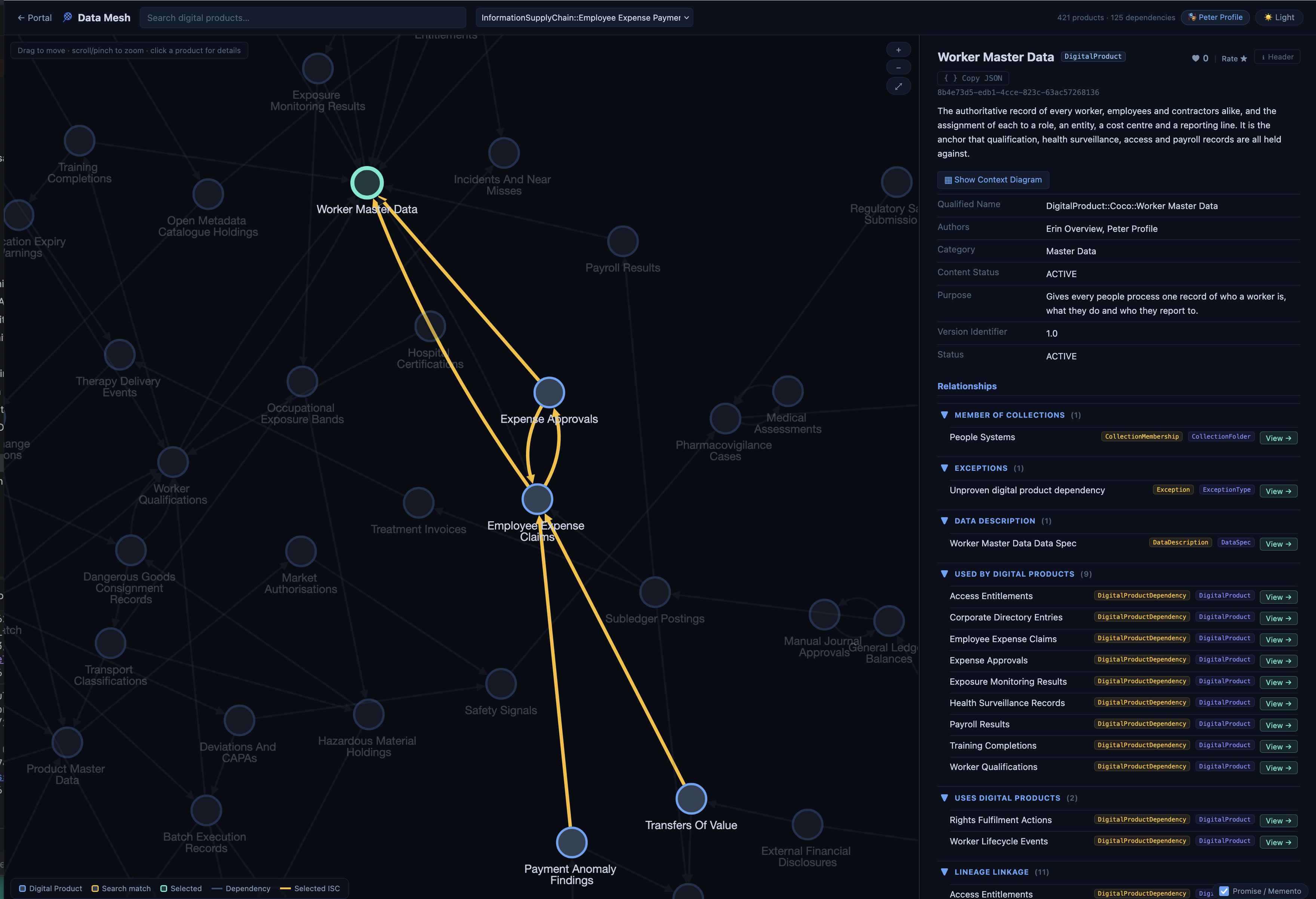Click the heart like icon
1316x899 pixels.
pyautogui.click(x=1195, y=58)
